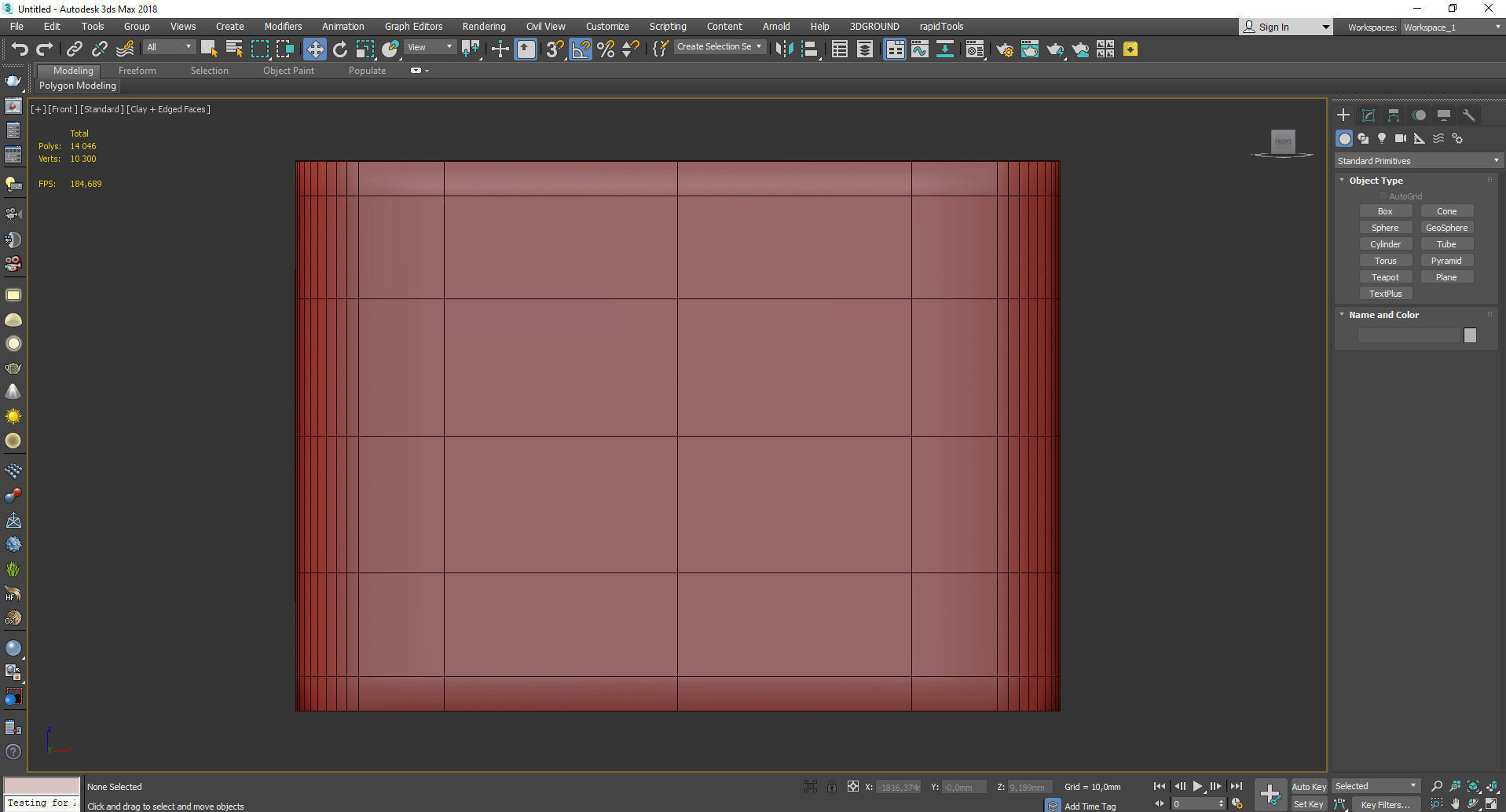Click the Polygon Modeling ribbon button

[78, 86]
